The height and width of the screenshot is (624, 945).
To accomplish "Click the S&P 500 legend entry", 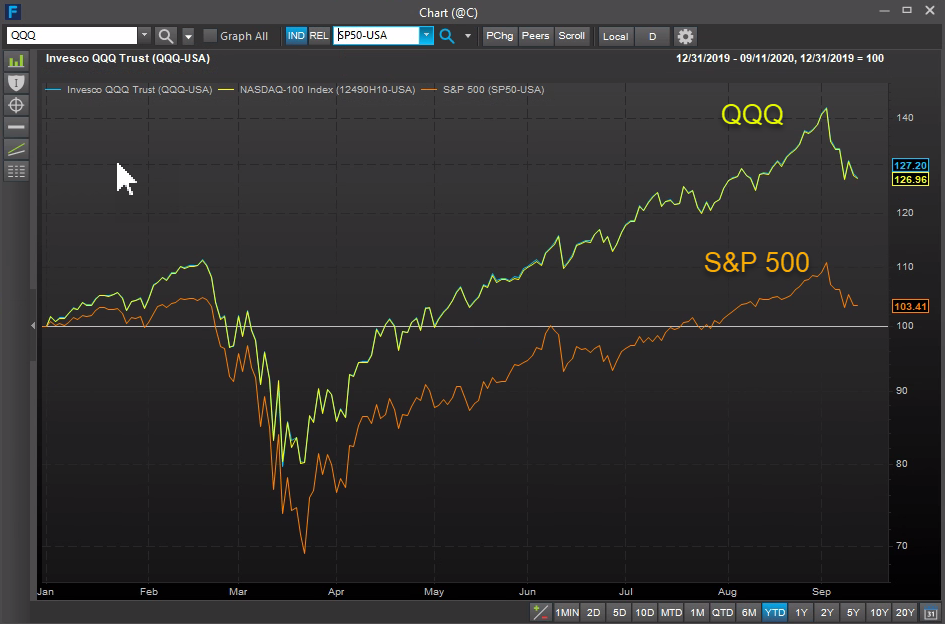I will coord(483,89).
